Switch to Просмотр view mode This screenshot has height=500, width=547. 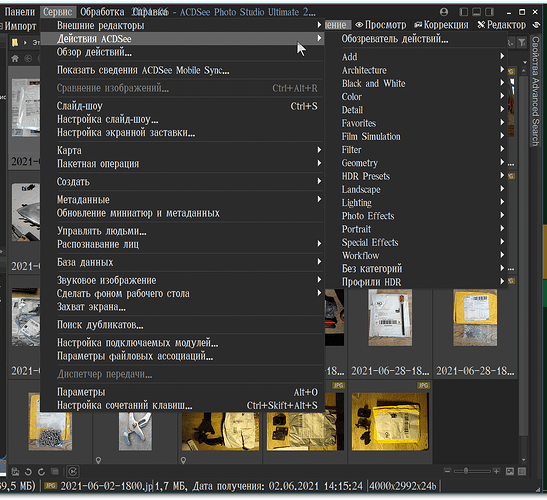point(381,25)
